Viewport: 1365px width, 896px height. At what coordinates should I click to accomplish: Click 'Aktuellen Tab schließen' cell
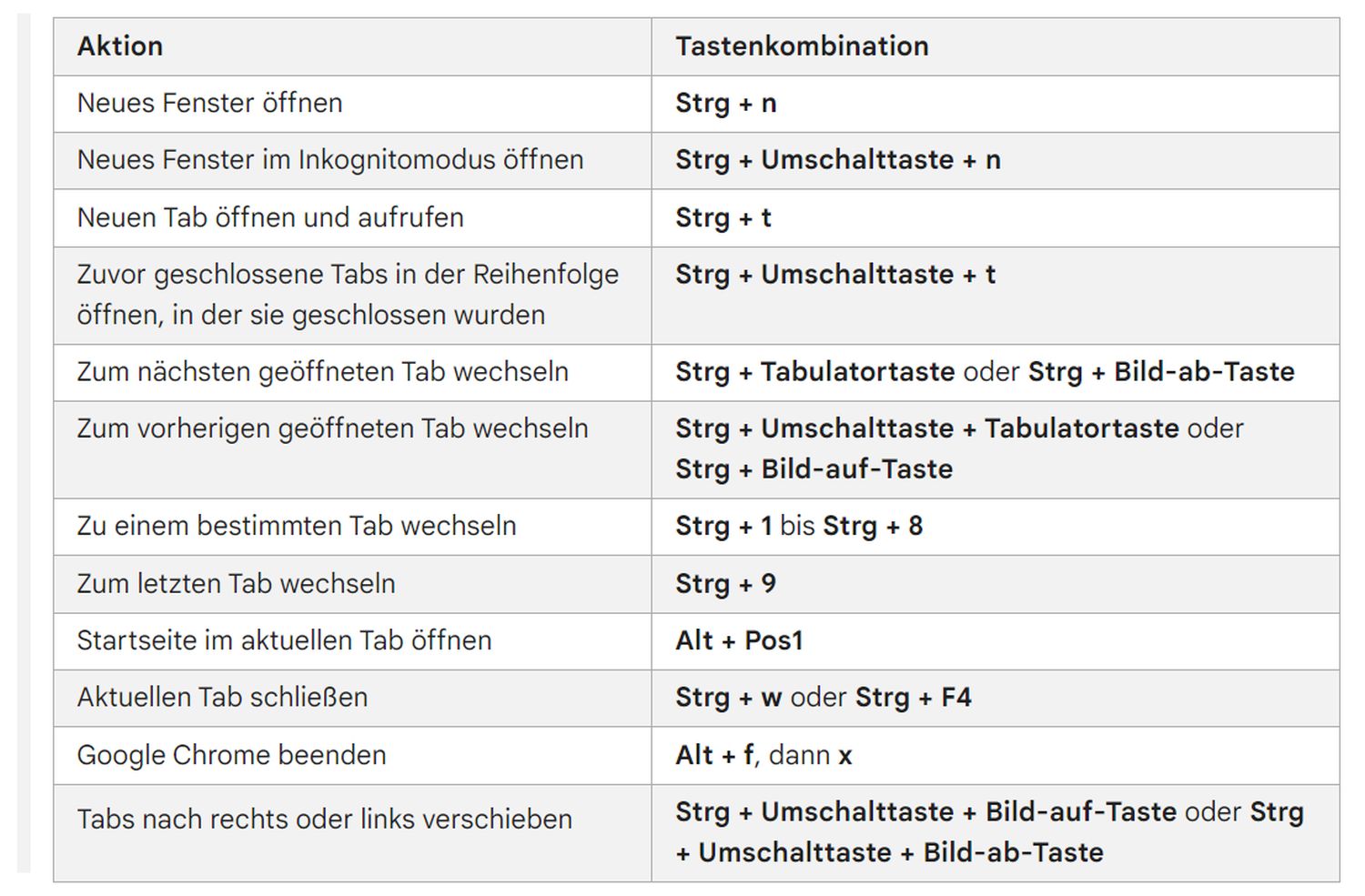pos(222,698)
